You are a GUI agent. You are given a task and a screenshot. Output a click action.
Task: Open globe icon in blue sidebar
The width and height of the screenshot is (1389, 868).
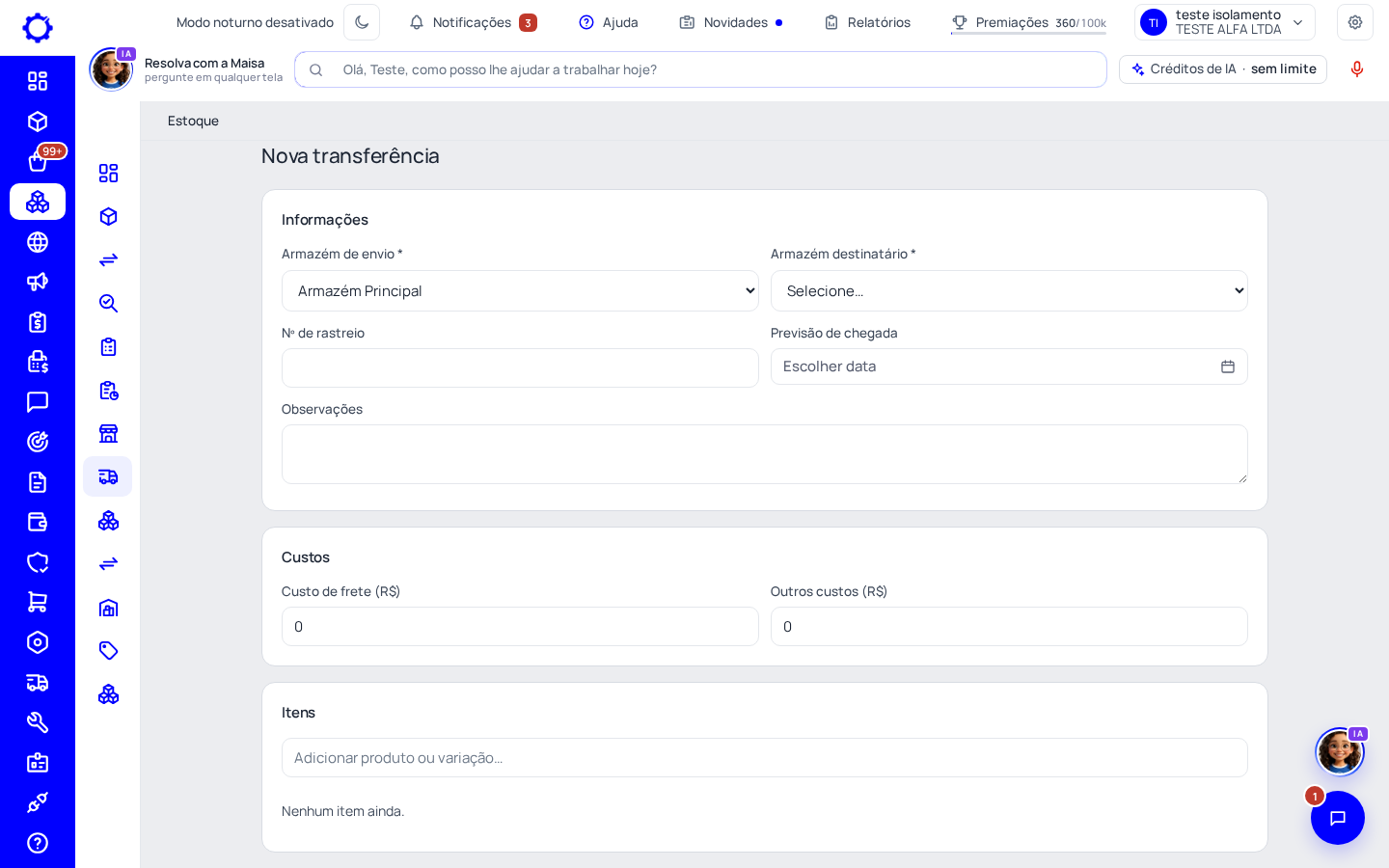click(38, 242)
